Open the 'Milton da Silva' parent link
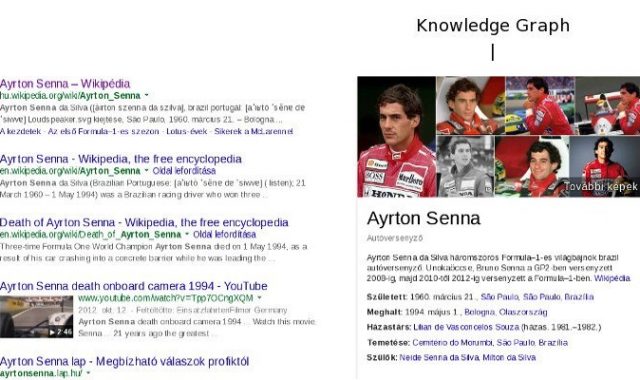 (x=509, y=358)
